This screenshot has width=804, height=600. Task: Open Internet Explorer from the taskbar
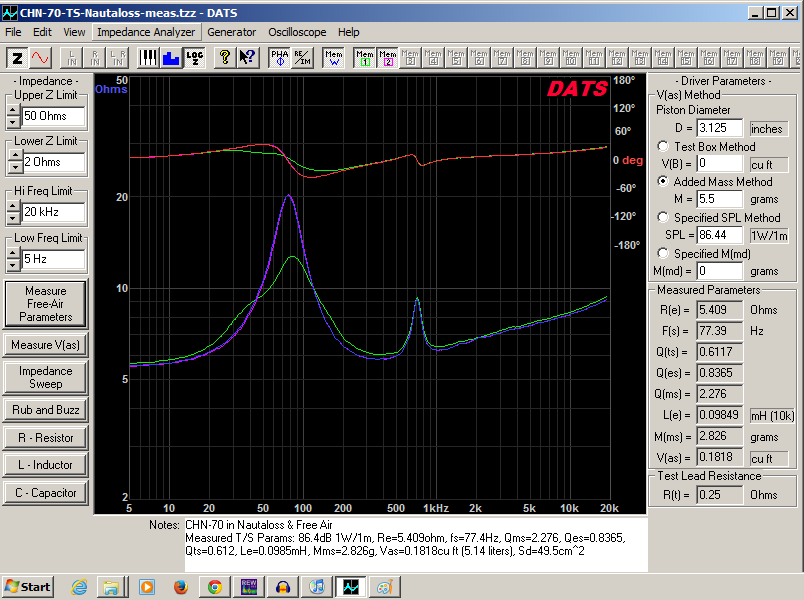(79, 587)
